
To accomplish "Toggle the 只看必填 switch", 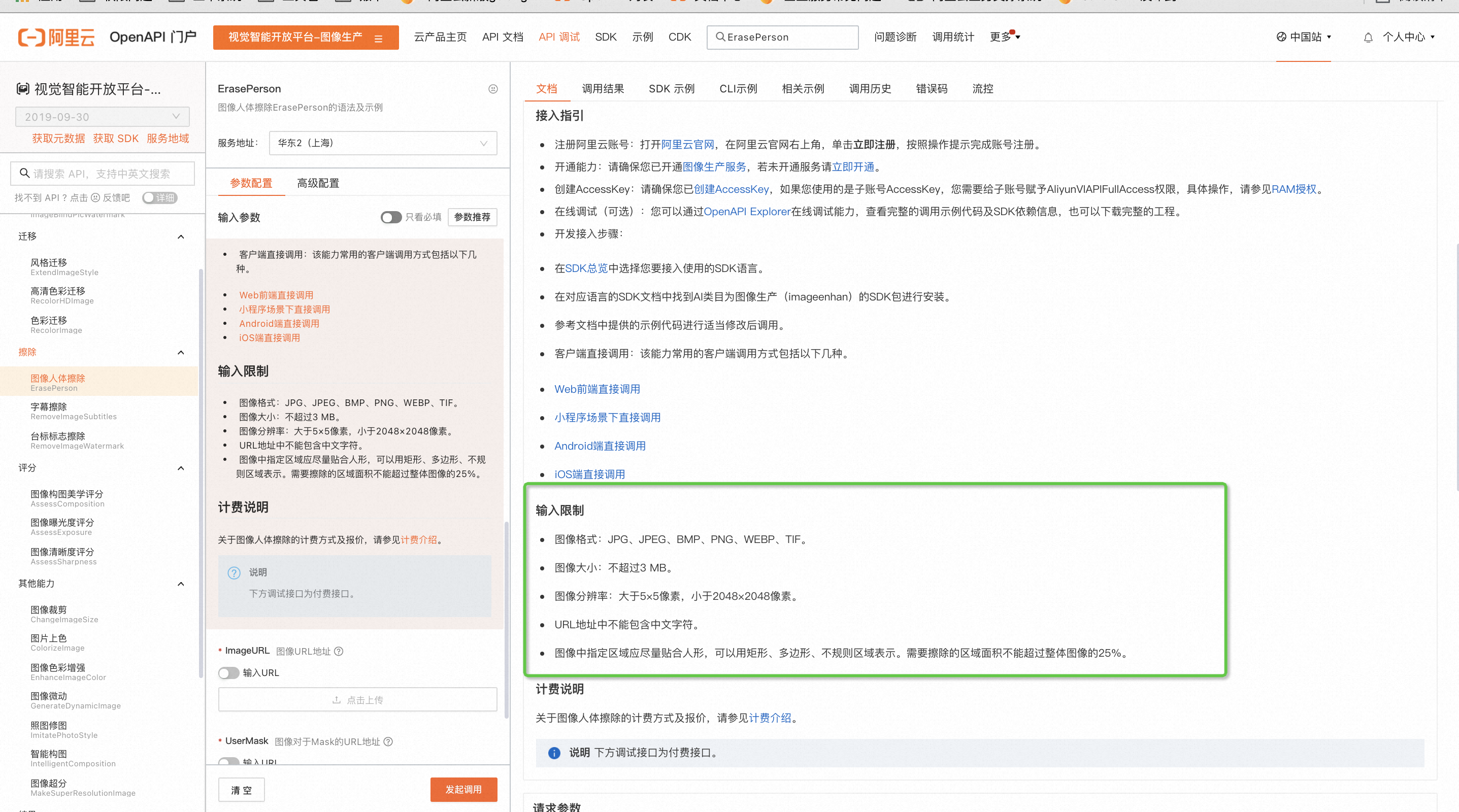I will pos(390,217).
